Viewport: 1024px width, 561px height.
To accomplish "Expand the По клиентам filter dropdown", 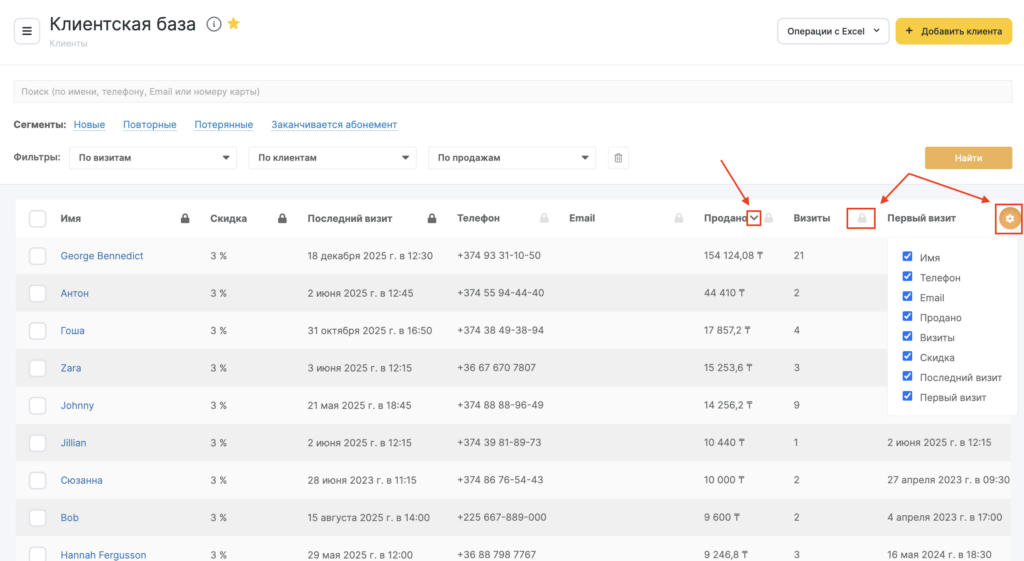I will (333, 158).
